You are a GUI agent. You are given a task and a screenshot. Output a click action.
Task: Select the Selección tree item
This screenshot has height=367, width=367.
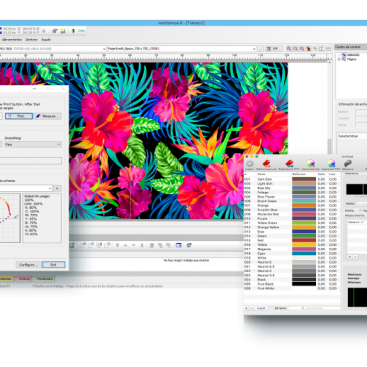tap(353, 55)
